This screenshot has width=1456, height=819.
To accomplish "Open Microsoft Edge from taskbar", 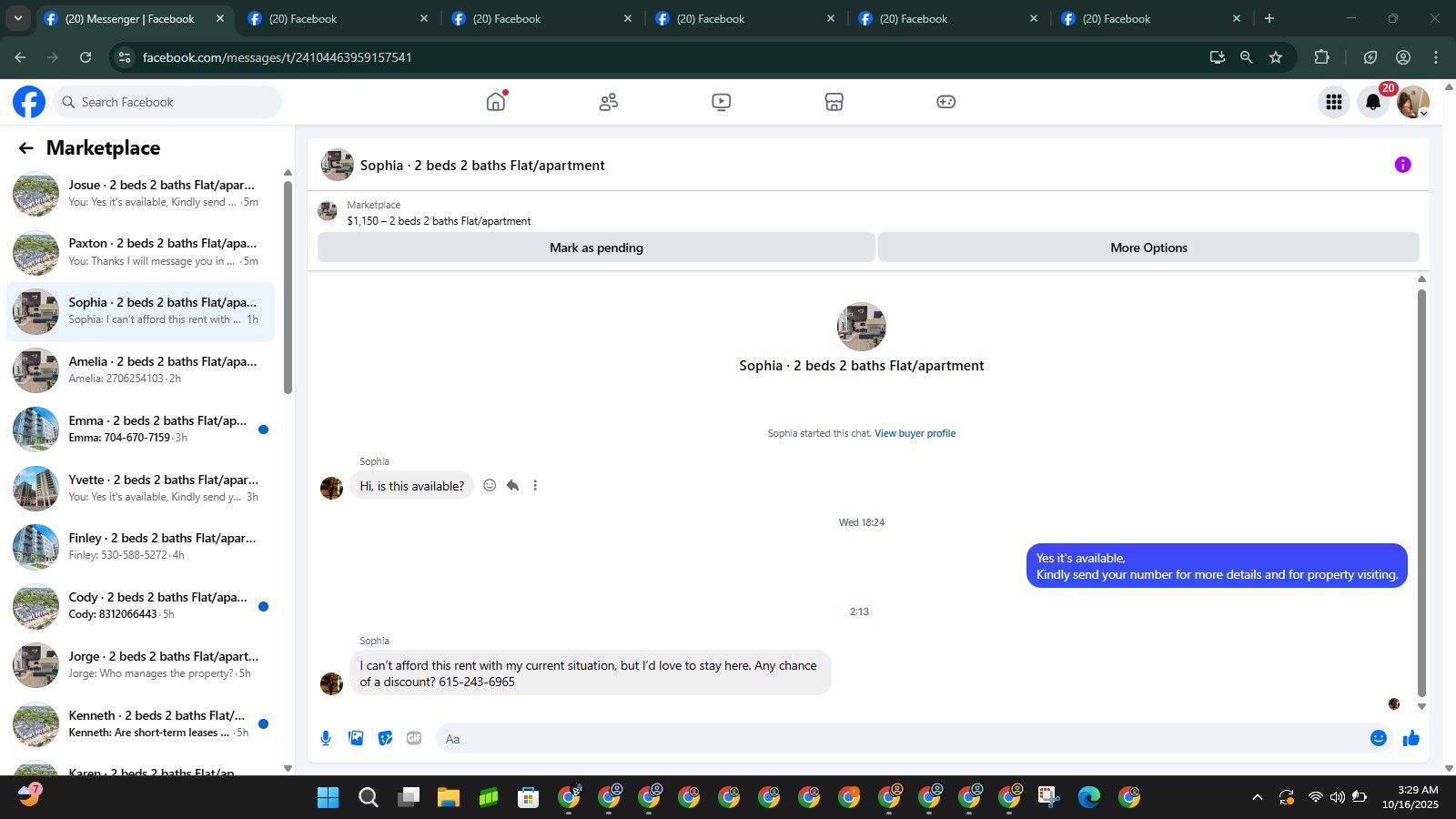I will click(1089, 798).
